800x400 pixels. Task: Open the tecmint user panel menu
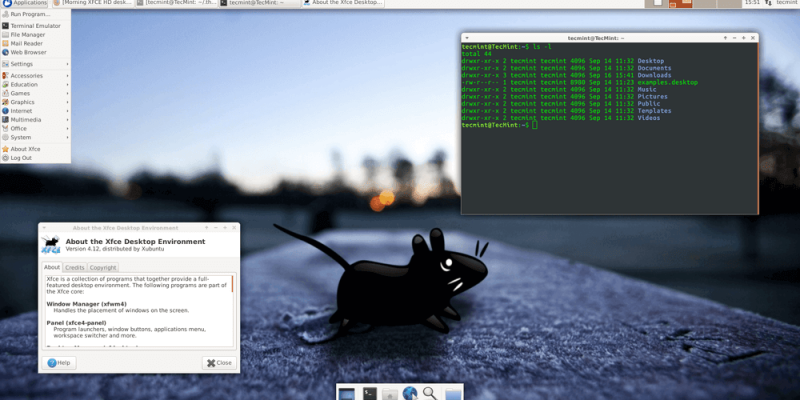click(787, 3)
